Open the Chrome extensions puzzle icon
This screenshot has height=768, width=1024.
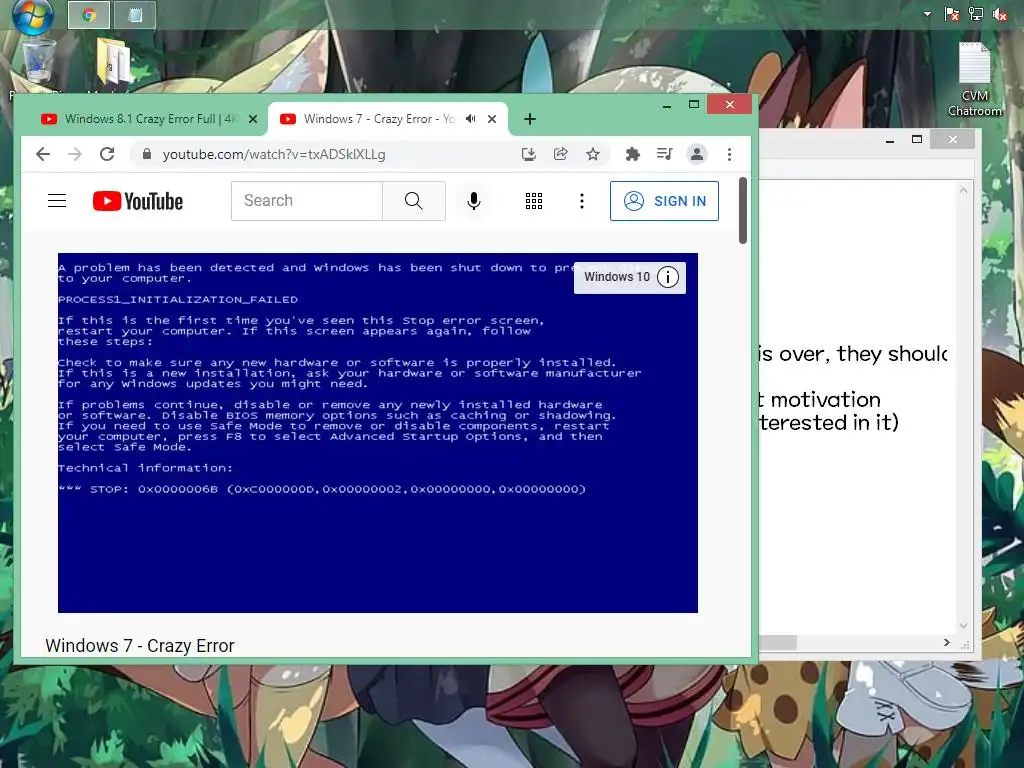[x=632, y=154]
